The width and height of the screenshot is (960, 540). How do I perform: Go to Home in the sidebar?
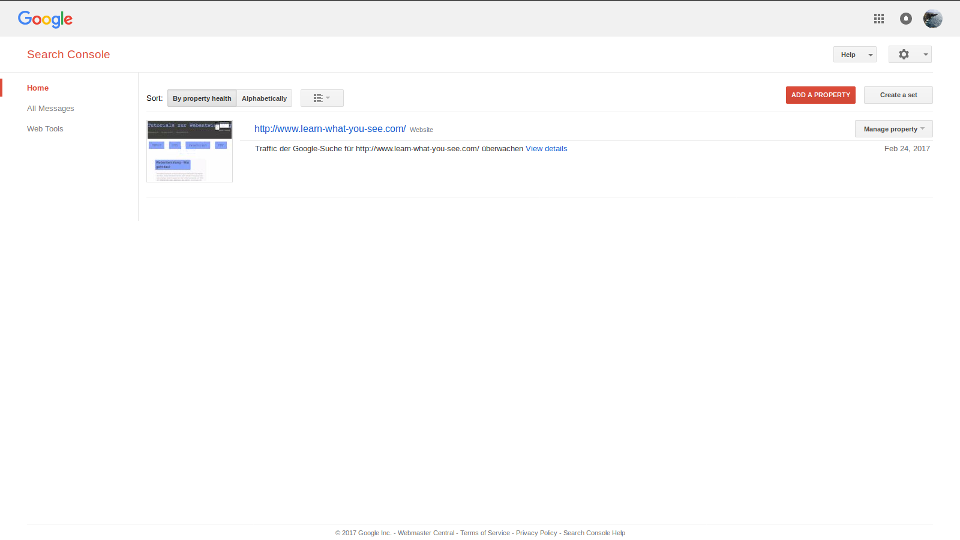pos(37,88)
